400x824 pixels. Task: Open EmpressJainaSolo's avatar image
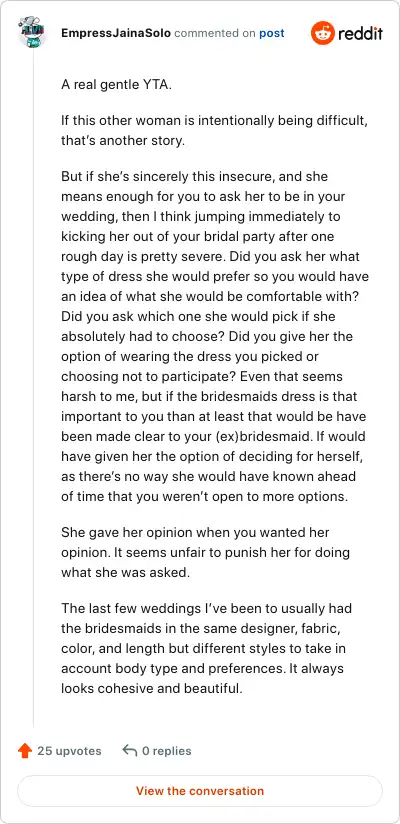(x=34, y=33)
